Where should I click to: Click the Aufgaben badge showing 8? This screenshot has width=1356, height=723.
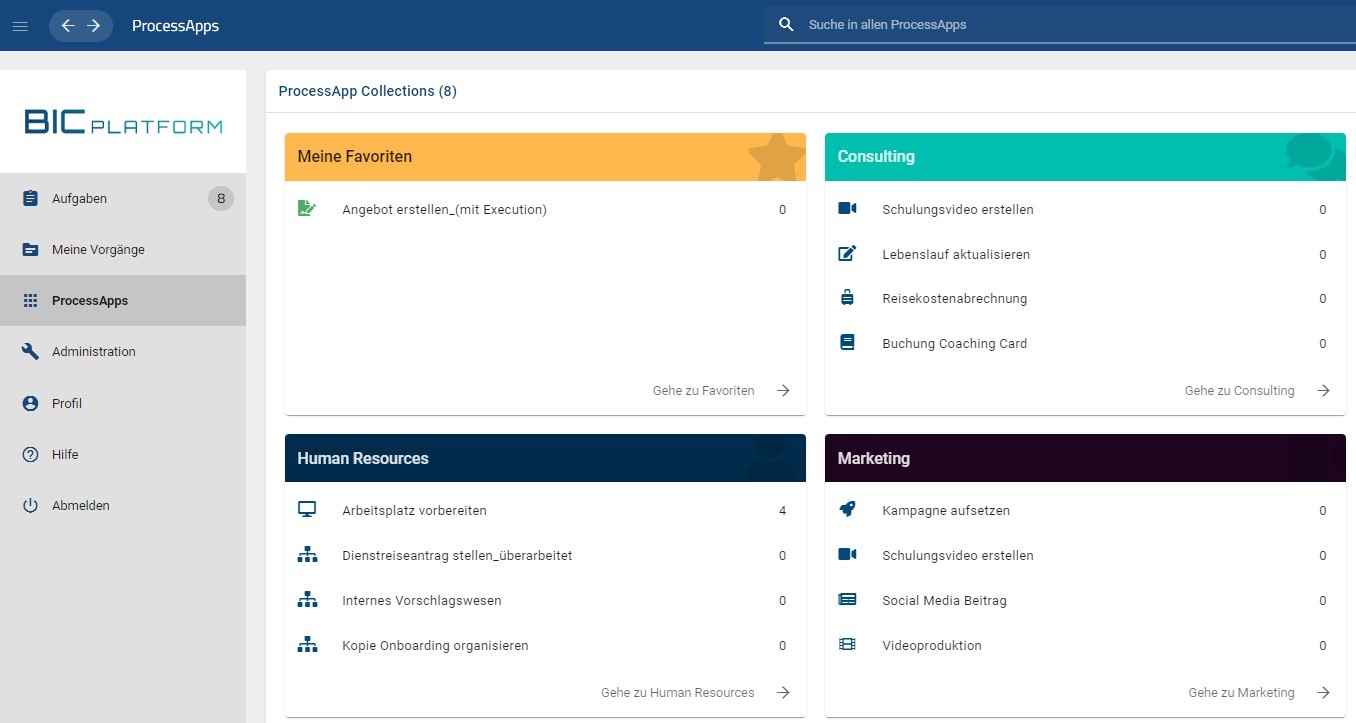coord(221,198)
